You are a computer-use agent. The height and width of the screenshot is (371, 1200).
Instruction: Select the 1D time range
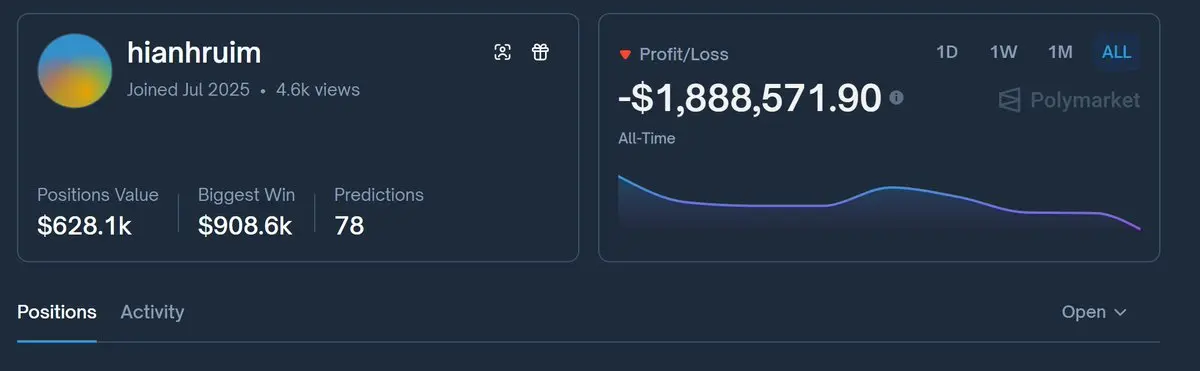(x=947, y=52)
